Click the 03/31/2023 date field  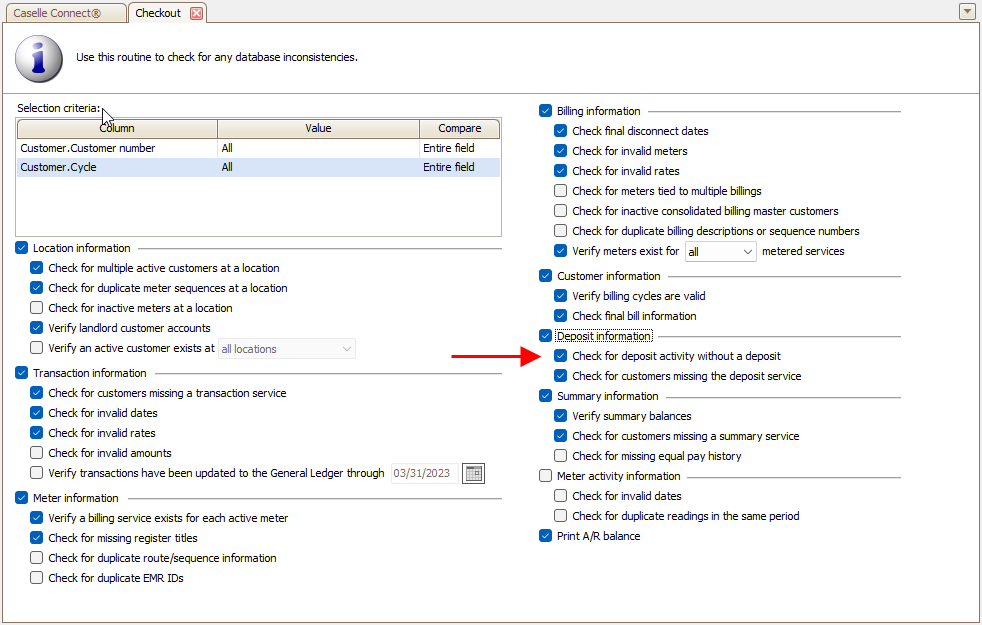tap(425, 473)
